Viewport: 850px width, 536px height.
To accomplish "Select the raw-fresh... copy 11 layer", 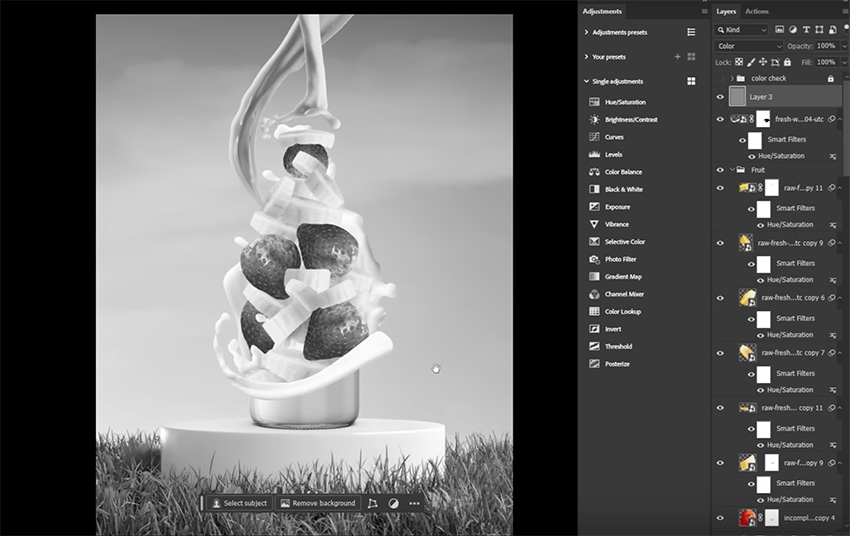I will click(779, 408).
